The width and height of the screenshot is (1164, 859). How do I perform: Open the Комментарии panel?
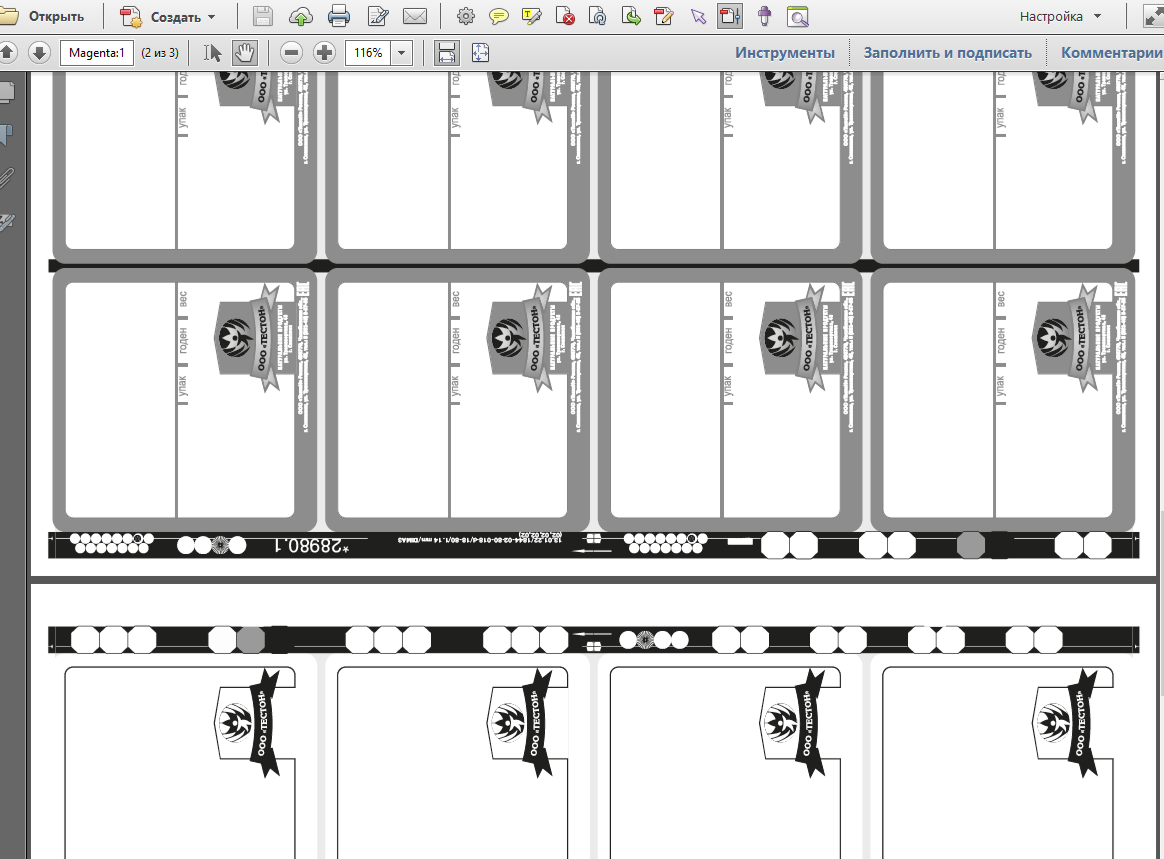click(1111, 53)
